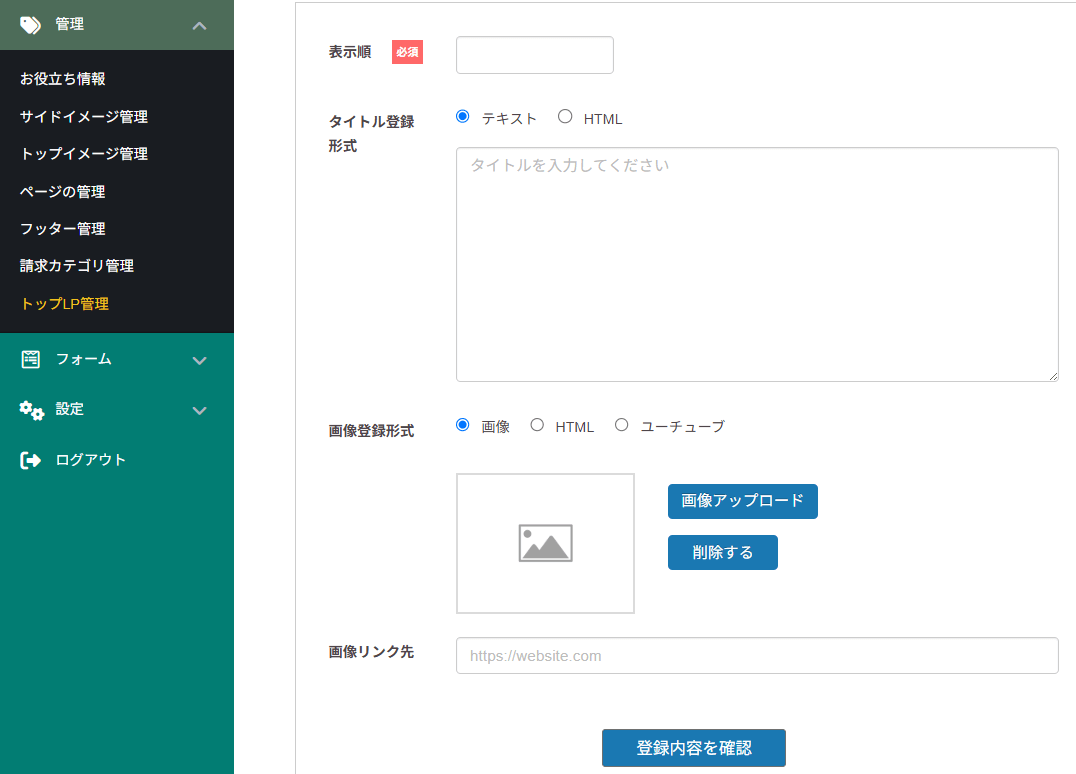Collapse the 管理 section chevron

[x=200, y=26]
